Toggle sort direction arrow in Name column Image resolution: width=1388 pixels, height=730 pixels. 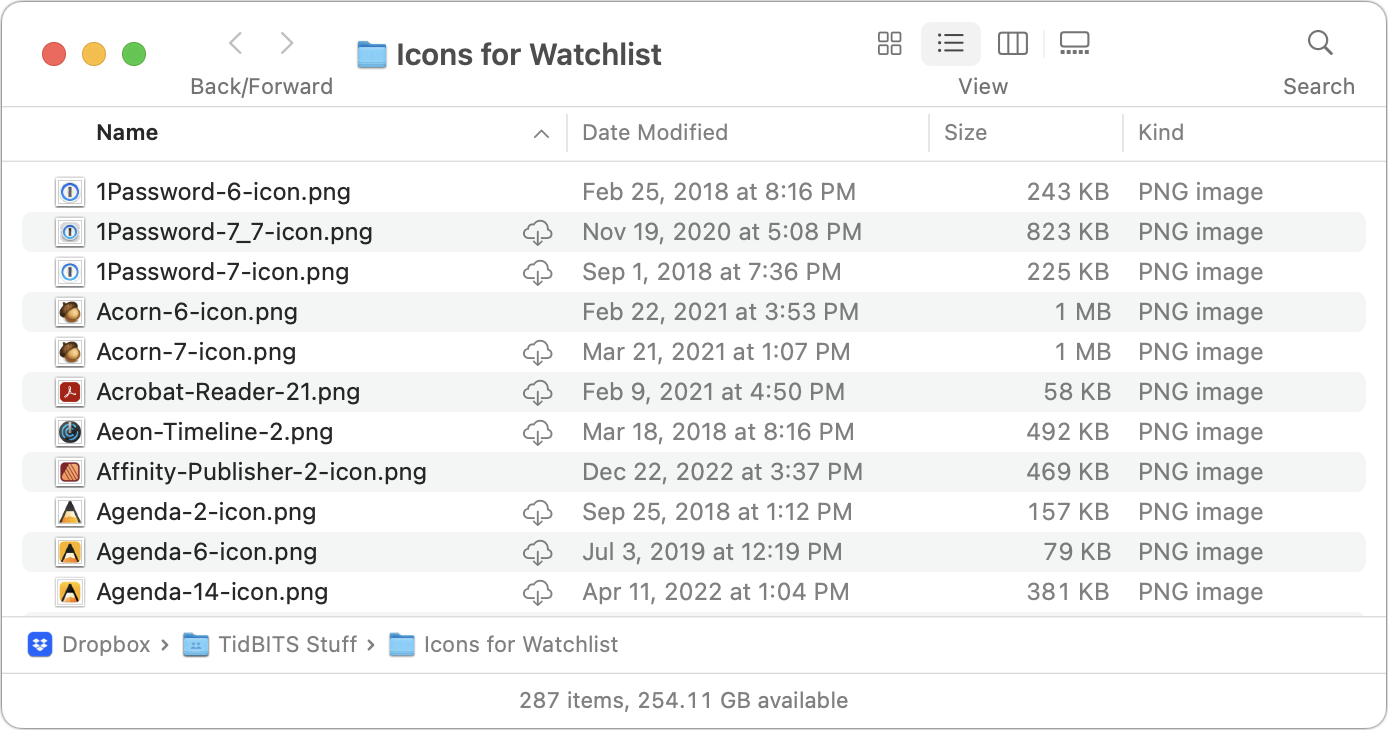click(x=541, y=134)
